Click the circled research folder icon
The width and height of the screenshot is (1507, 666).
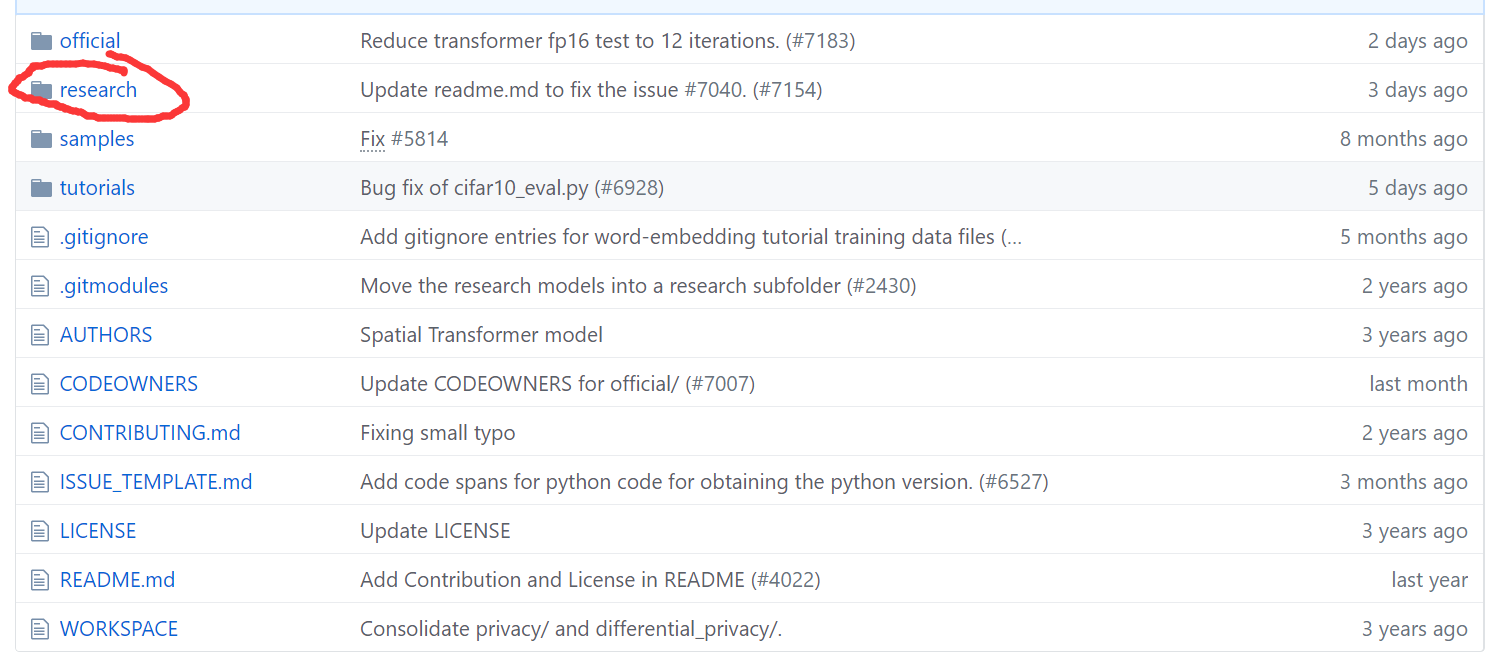pos(41,89)
